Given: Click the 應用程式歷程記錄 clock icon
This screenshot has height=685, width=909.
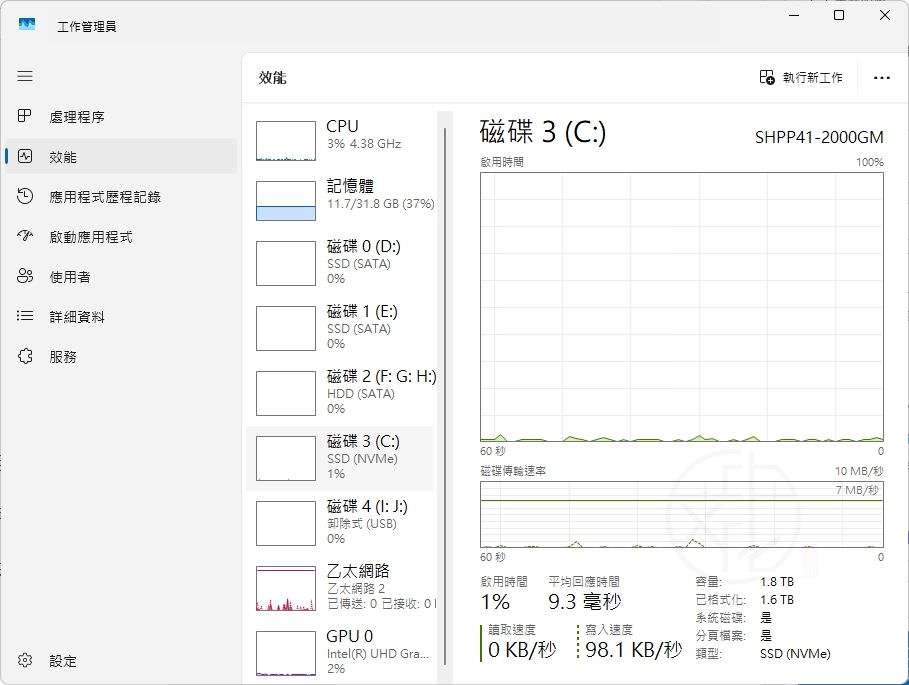Looking at the screenshot, I should point(25,196).
